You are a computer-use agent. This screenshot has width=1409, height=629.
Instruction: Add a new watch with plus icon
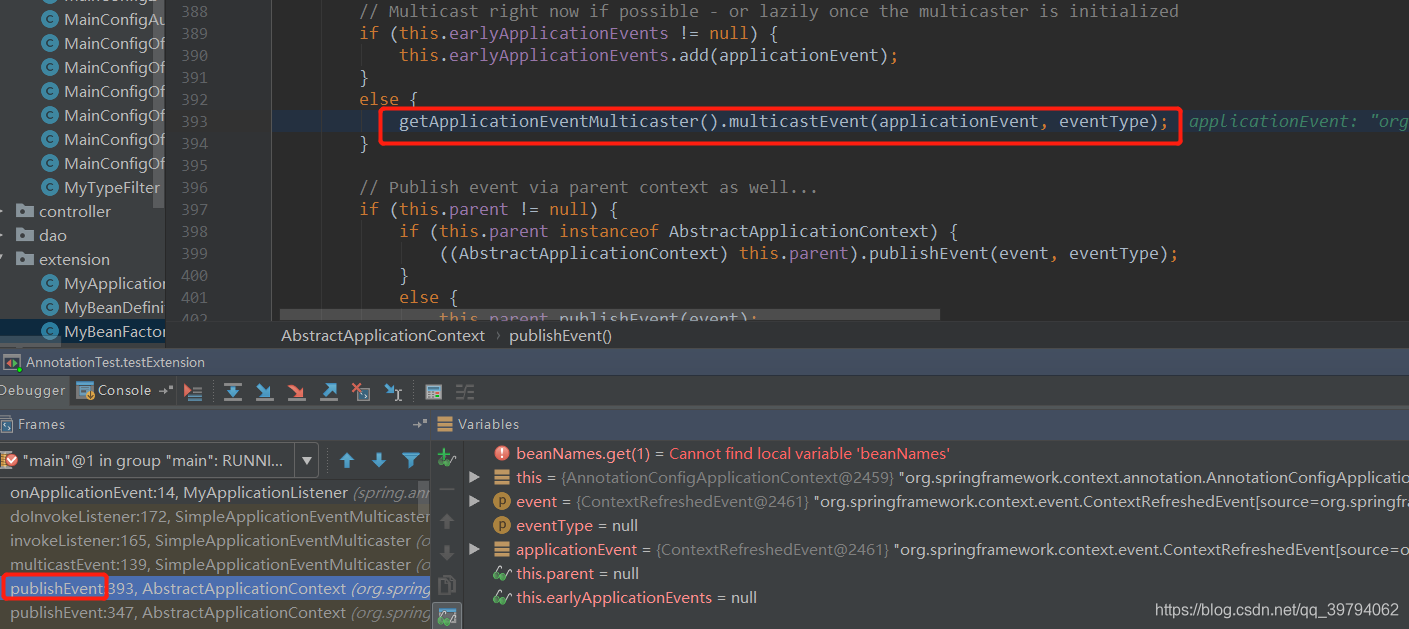pyautogui.click(x=447, y=458)
